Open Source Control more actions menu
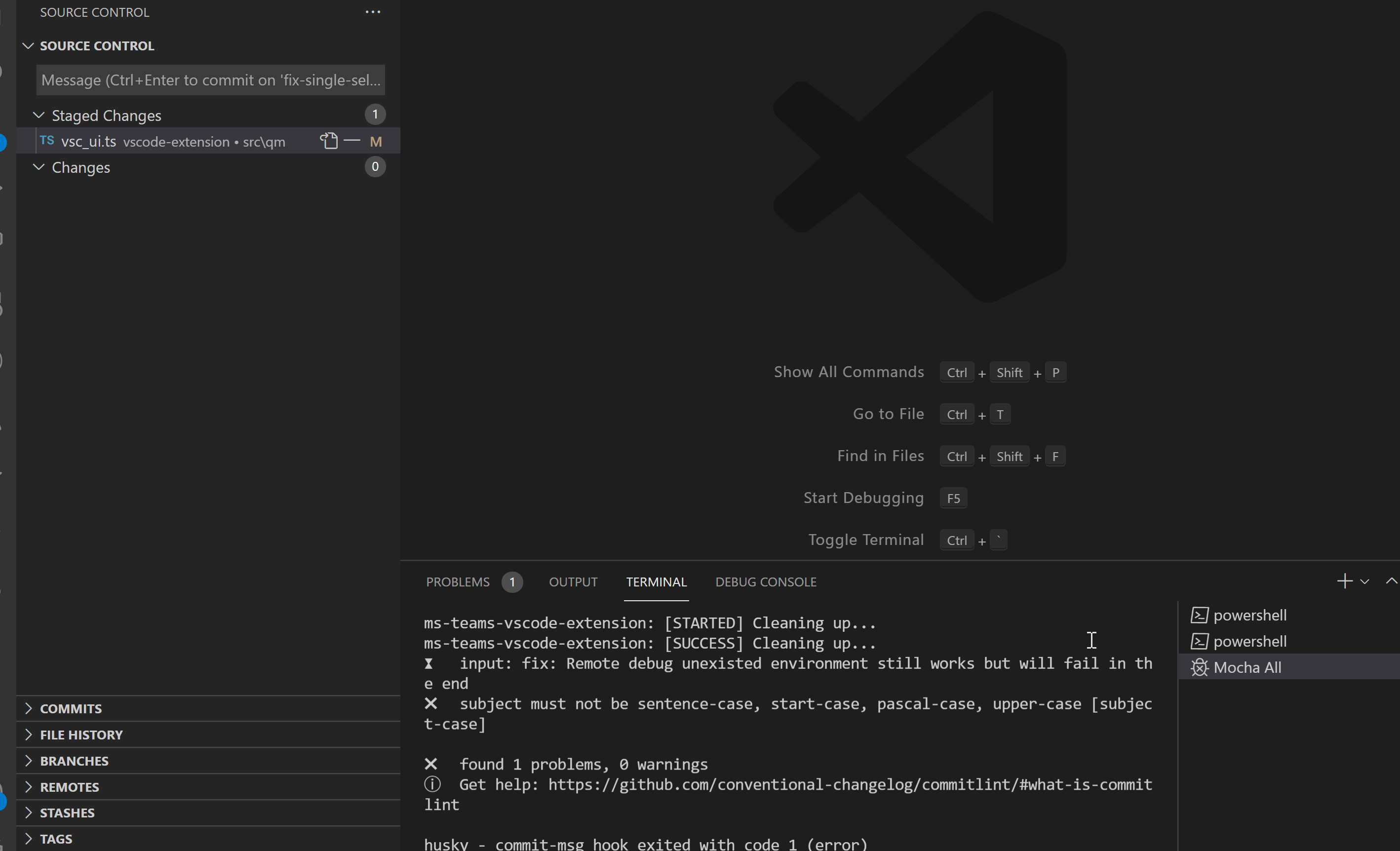Image resolution: width=1400 pixels, height=851 pixels. click(x=373, y=12)
